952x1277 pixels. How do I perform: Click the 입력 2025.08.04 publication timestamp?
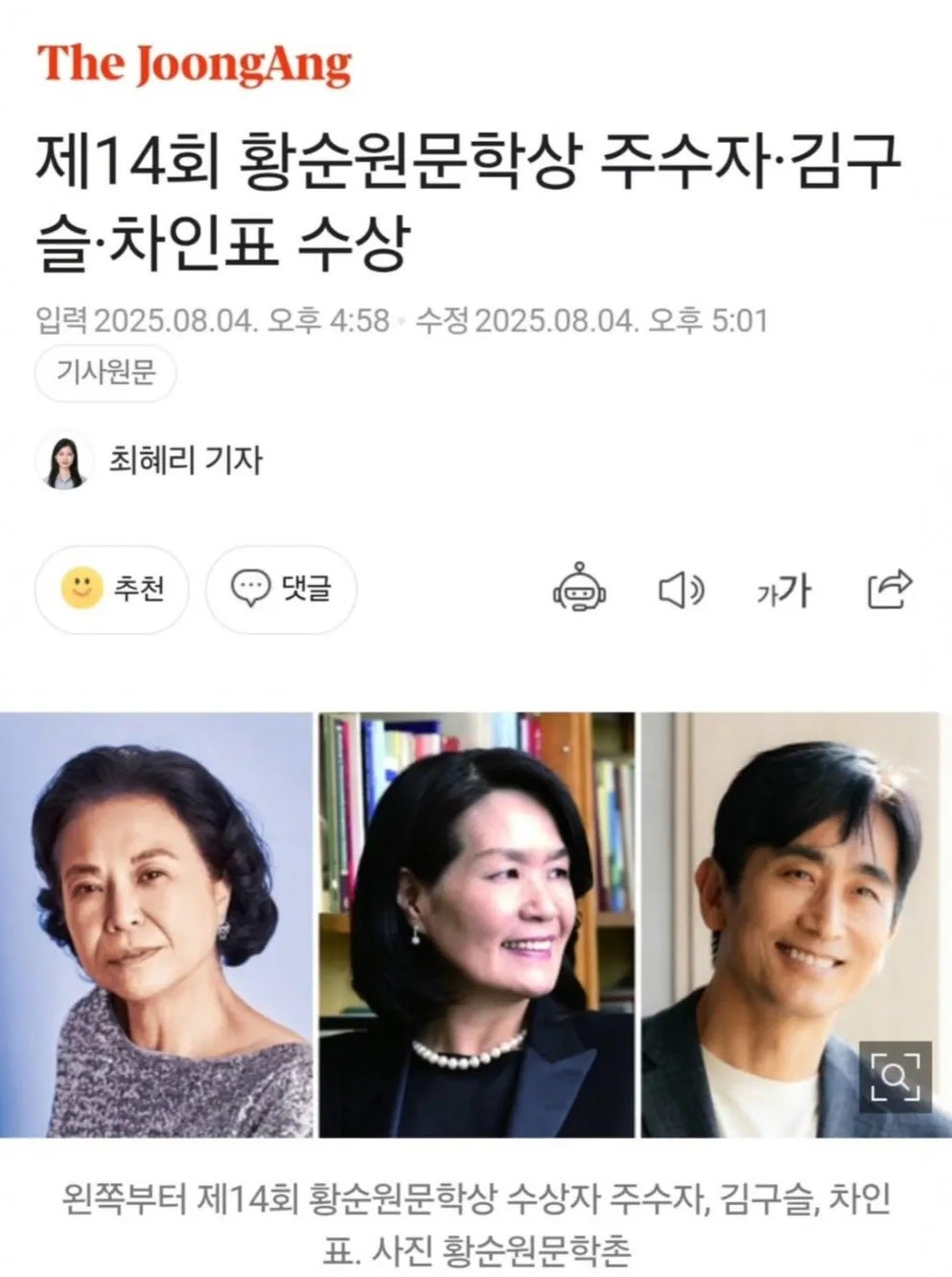click(x=213, y=320)
